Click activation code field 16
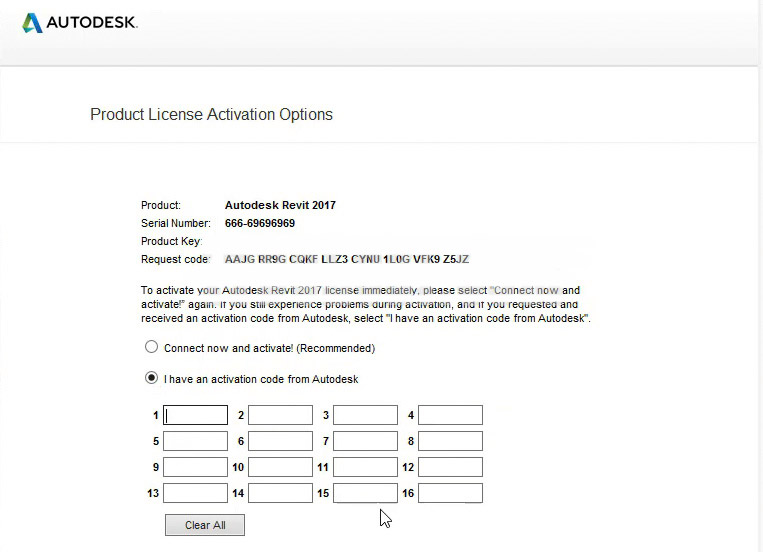This screenshot has width=763, height=552. click(x=451, y=493)
